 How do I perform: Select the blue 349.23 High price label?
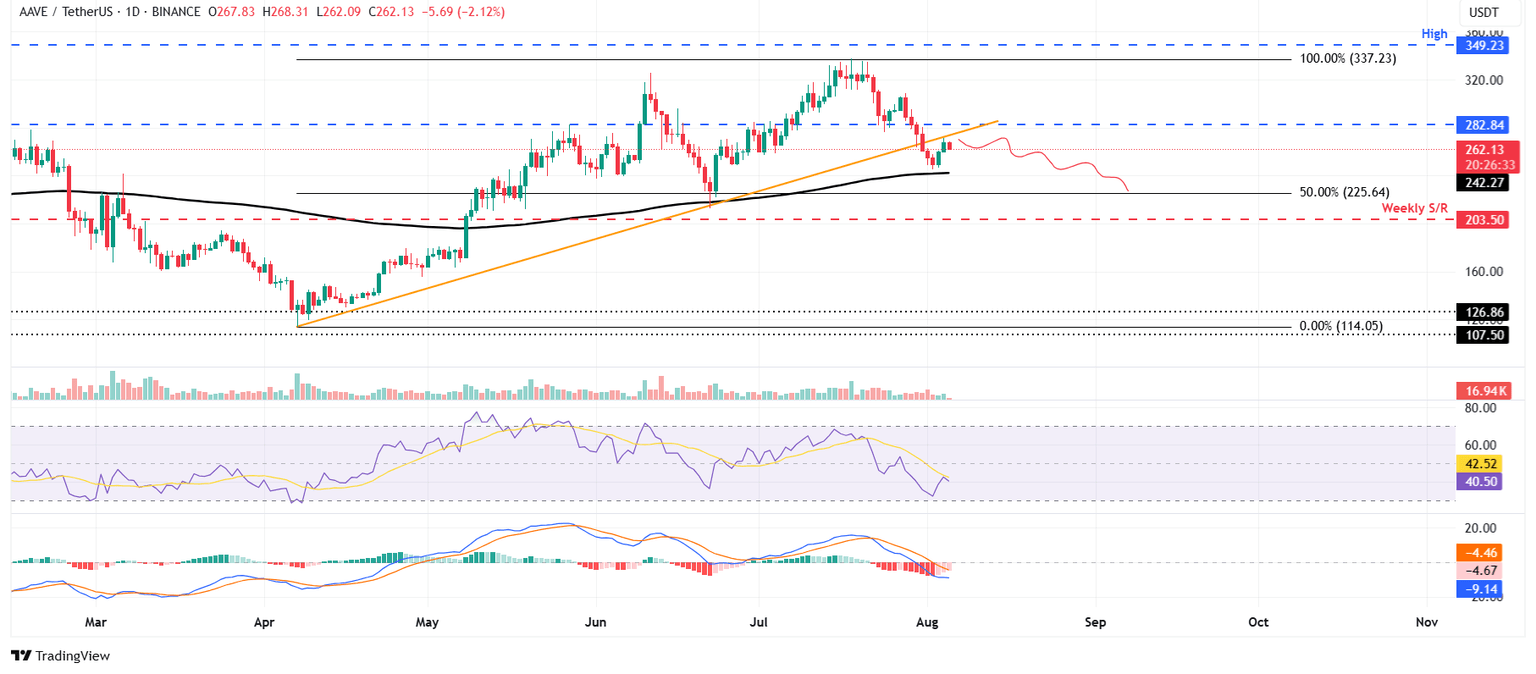(x=1483, y=45)
